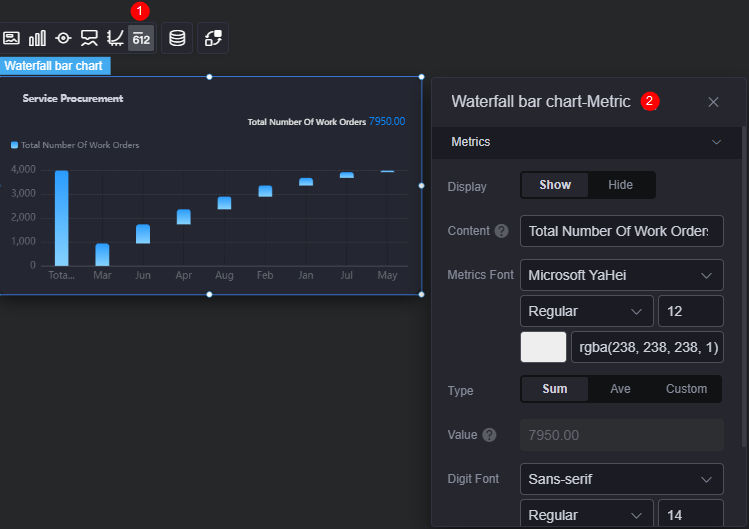This screenshot has width=749, height=529.
Task: Select the Jan x-axis label
Action: [x=306, y=275]
